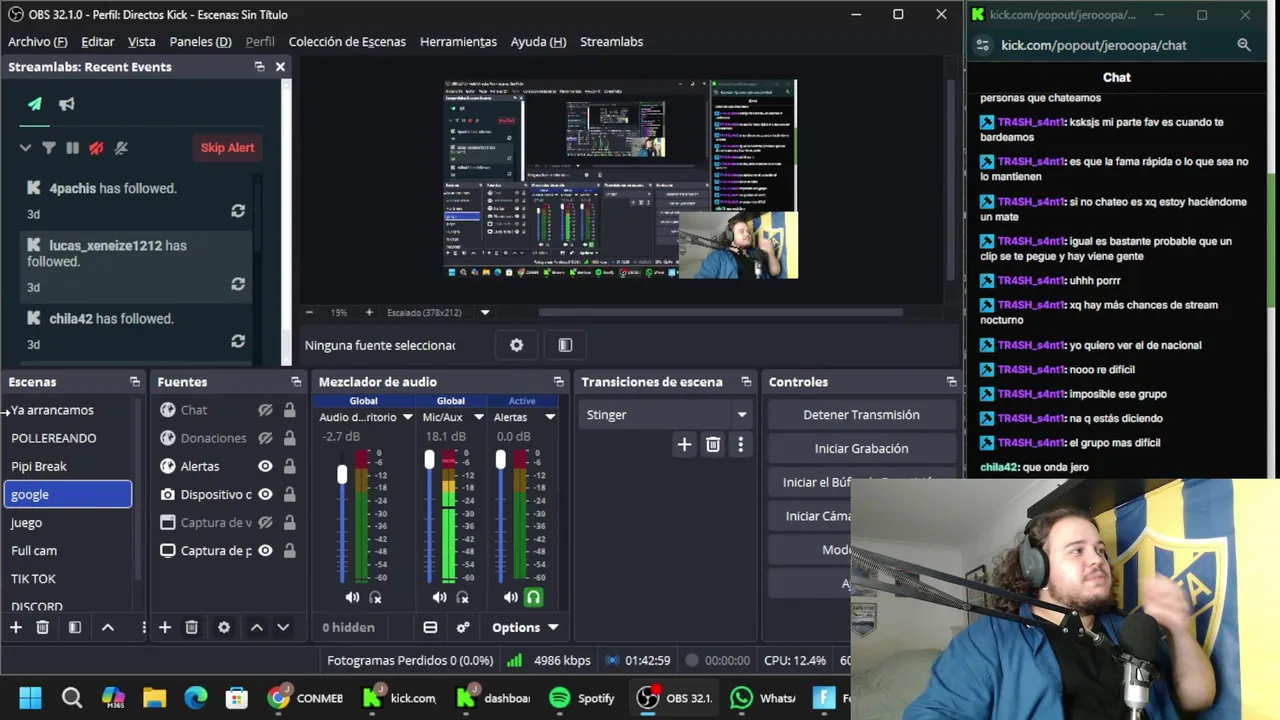
Task: Expand the Mic/Aux mixer dropdown arrow
Action: click(478, 417)
